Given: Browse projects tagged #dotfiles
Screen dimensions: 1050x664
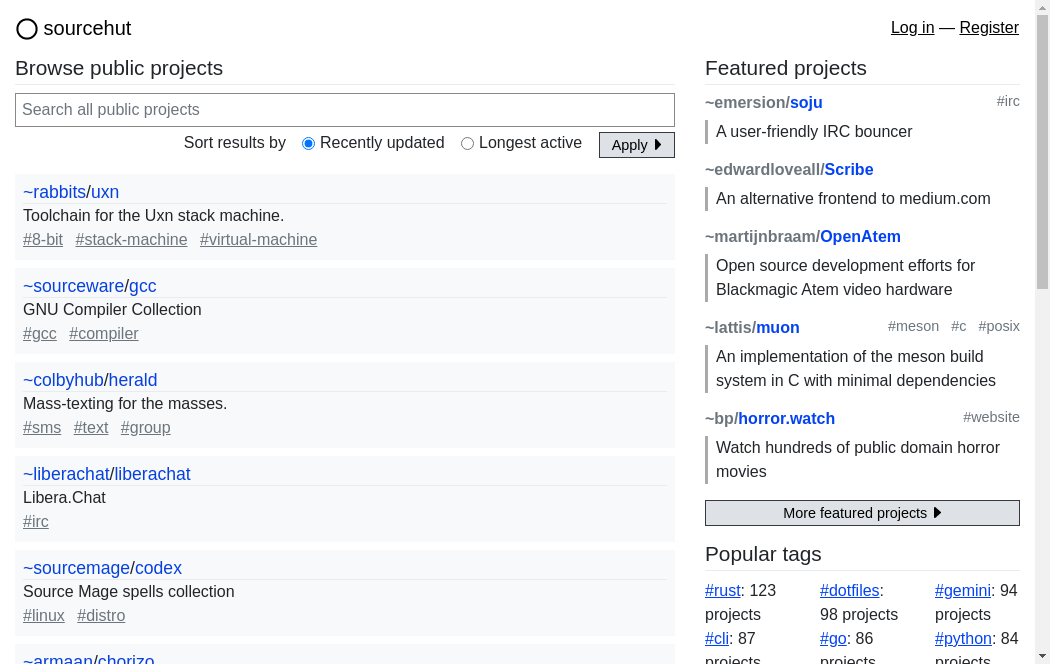Looking at the screenshot, I should tap(849, 591).
